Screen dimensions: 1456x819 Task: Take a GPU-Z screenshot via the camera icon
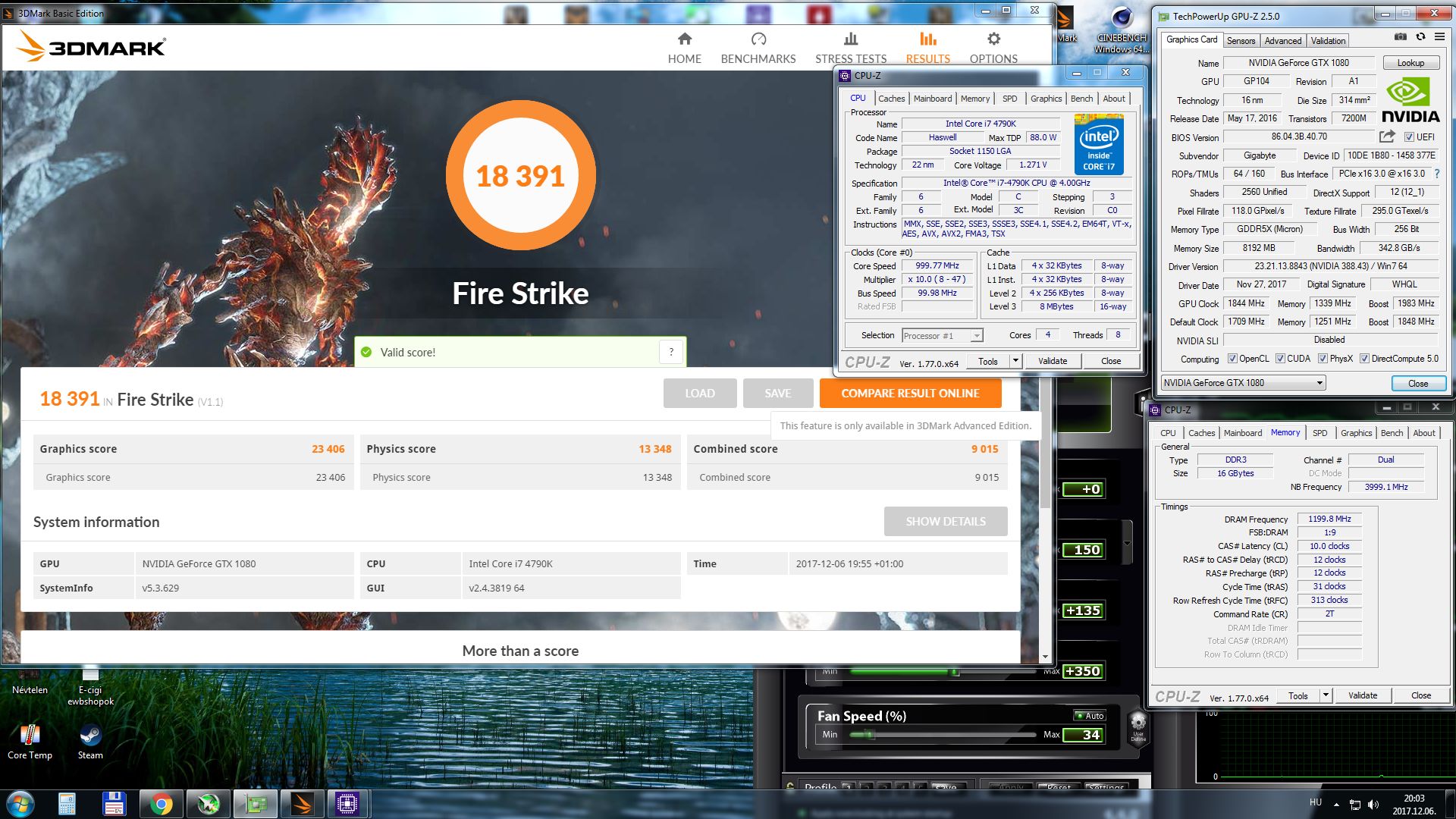click(x=1400, y=36)
